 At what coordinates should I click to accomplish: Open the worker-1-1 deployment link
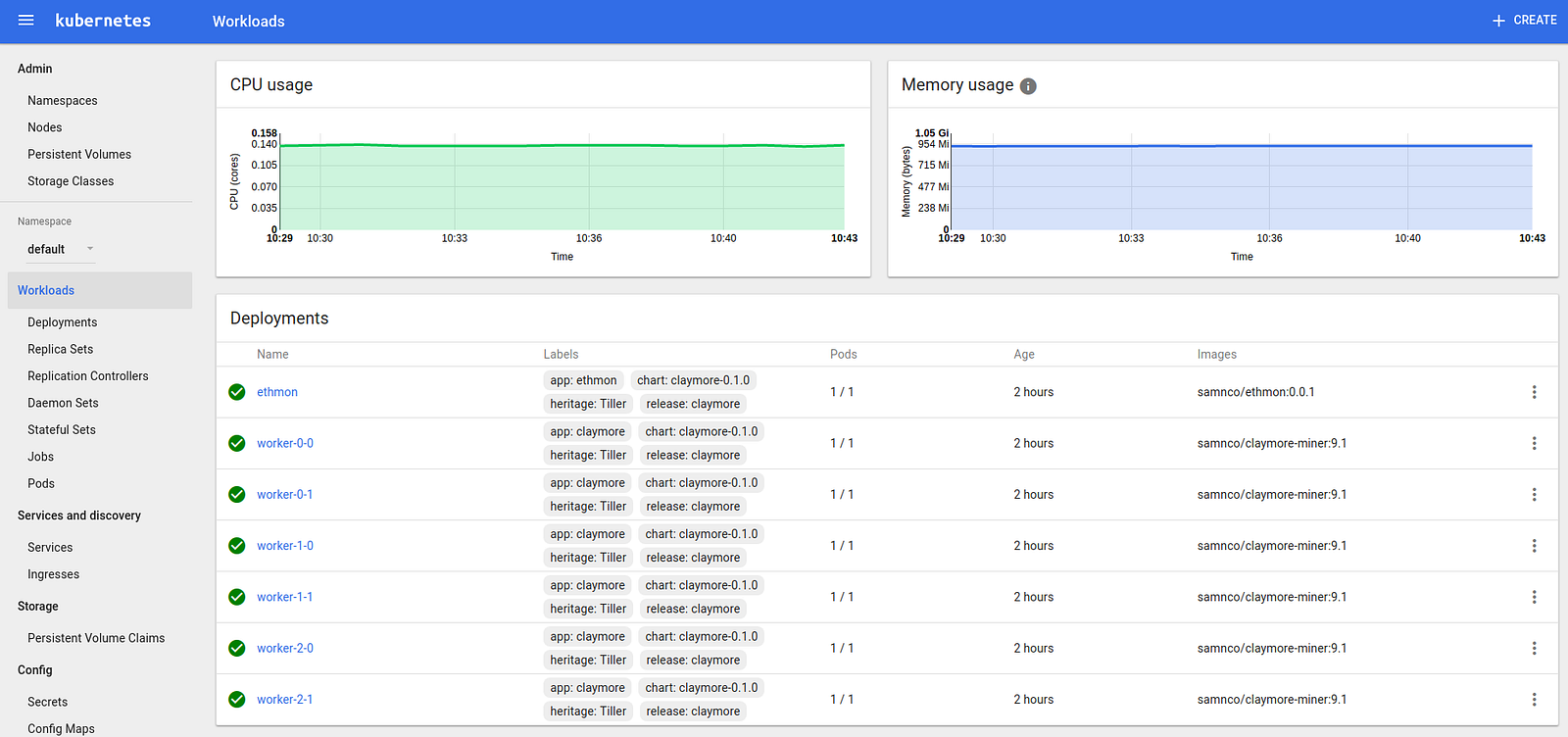[x=285, y=597]
